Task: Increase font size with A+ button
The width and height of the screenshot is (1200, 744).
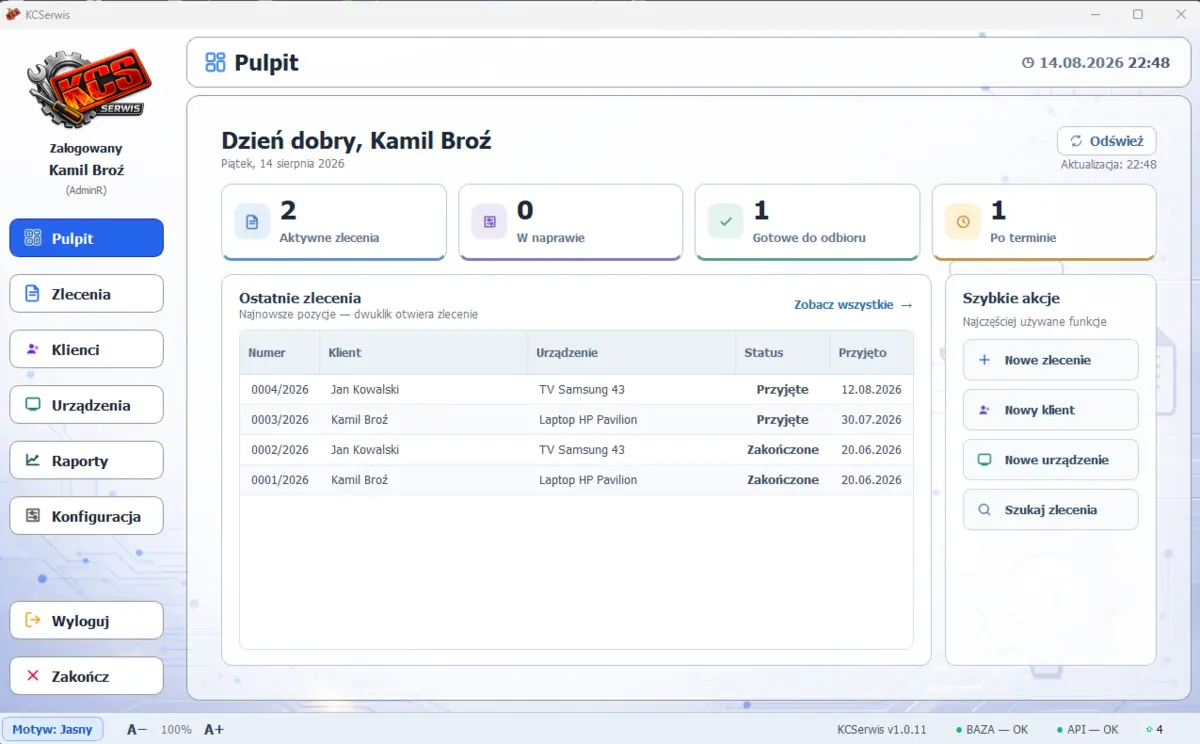Action: coord(214,729)
